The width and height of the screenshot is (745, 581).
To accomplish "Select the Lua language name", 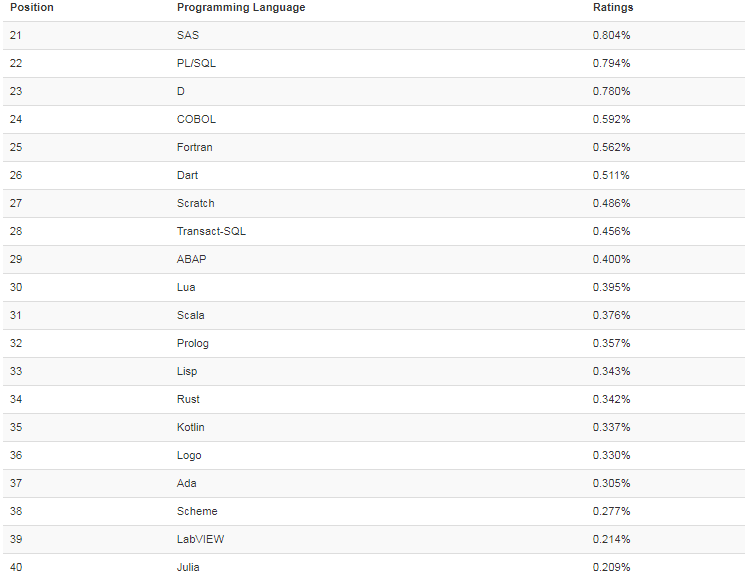I will coord(186,288).
